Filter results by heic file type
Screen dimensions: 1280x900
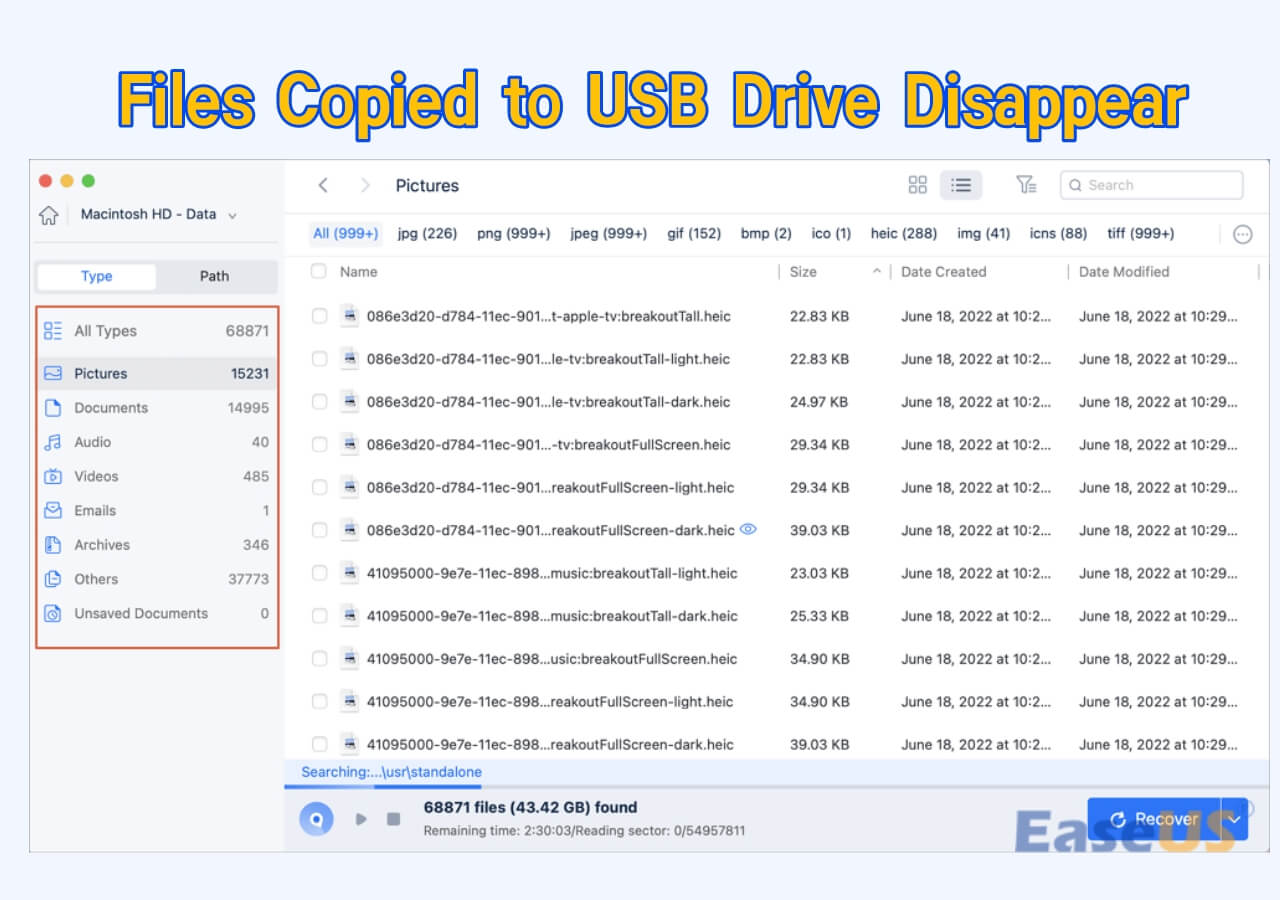903,233
